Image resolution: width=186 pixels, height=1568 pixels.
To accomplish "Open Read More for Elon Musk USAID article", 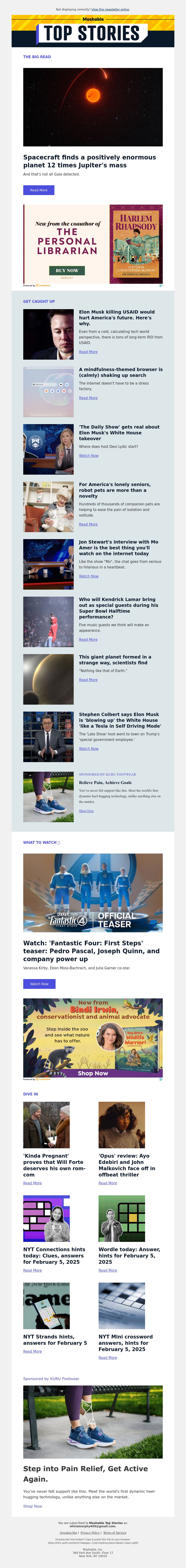I will pos(88,352).
